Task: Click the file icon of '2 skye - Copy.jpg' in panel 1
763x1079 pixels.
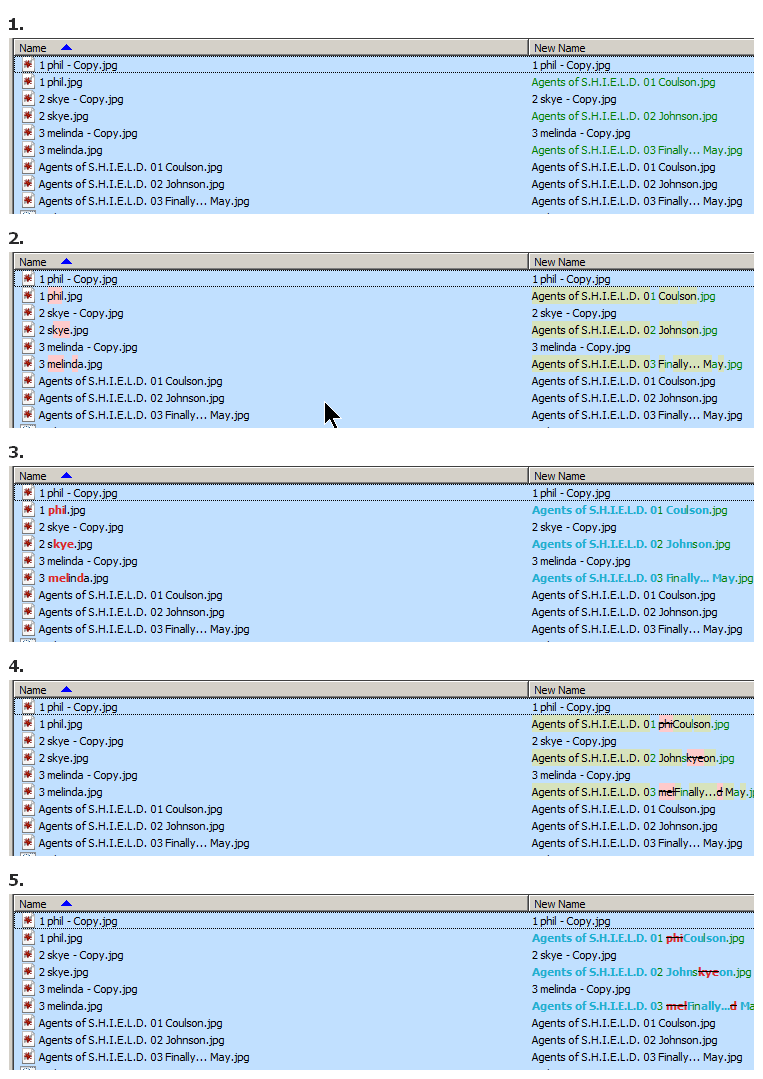Action: click(28, 99)
